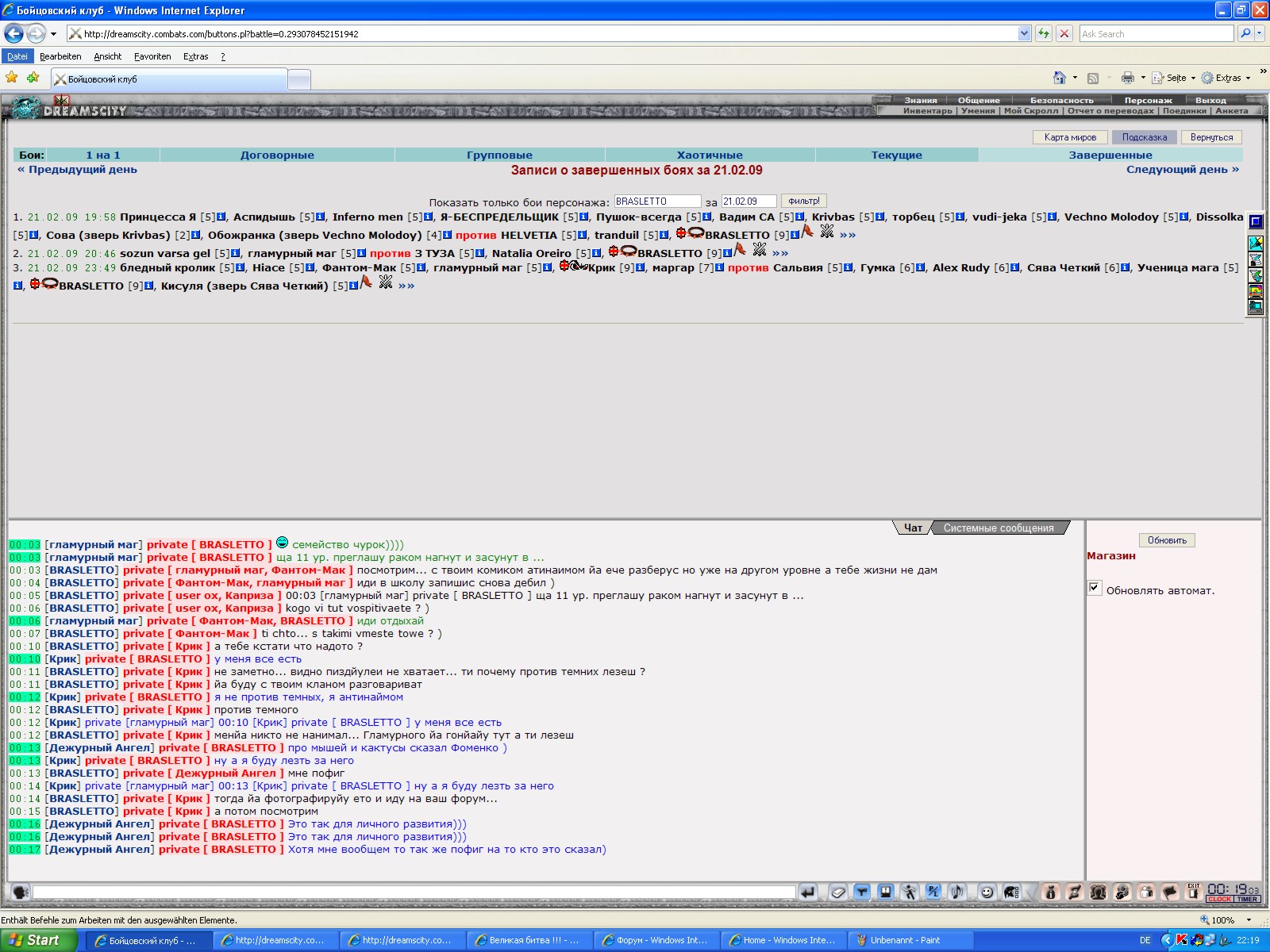Click the IE Print toolbar icon
Screen dimensions: 1270x952
tap(1128, 78)
